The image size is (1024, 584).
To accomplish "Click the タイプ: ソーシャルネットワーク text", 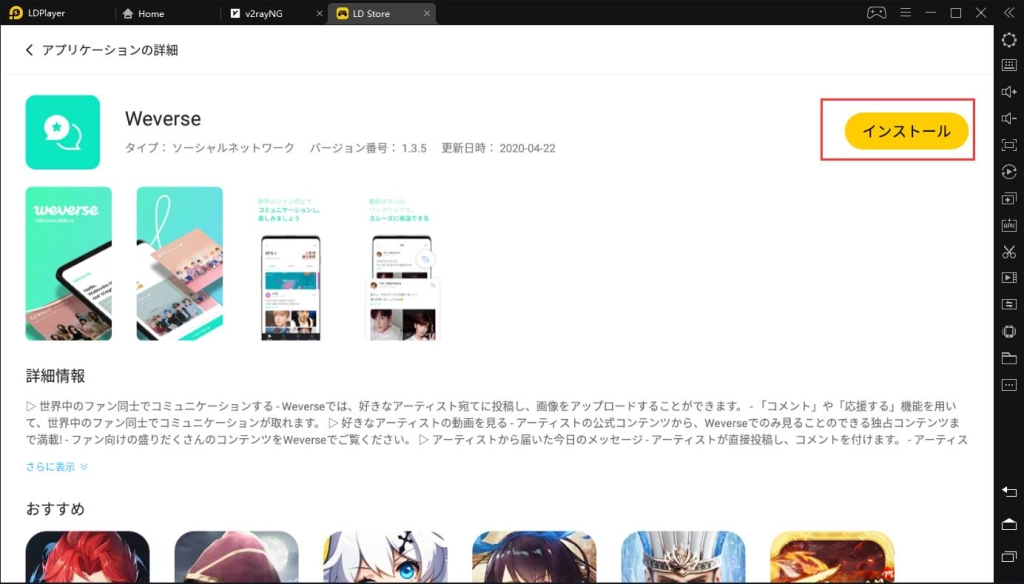I will [x=210, y=148].
